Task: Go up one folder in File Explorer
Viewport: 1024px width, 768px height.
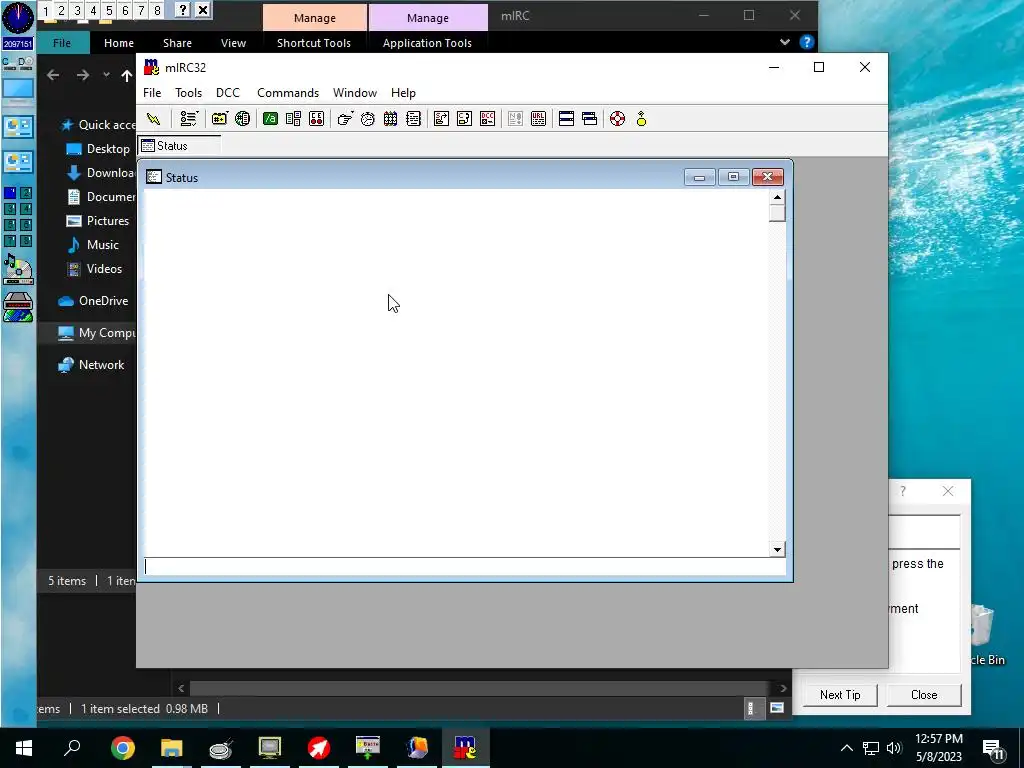Action: 127,76
